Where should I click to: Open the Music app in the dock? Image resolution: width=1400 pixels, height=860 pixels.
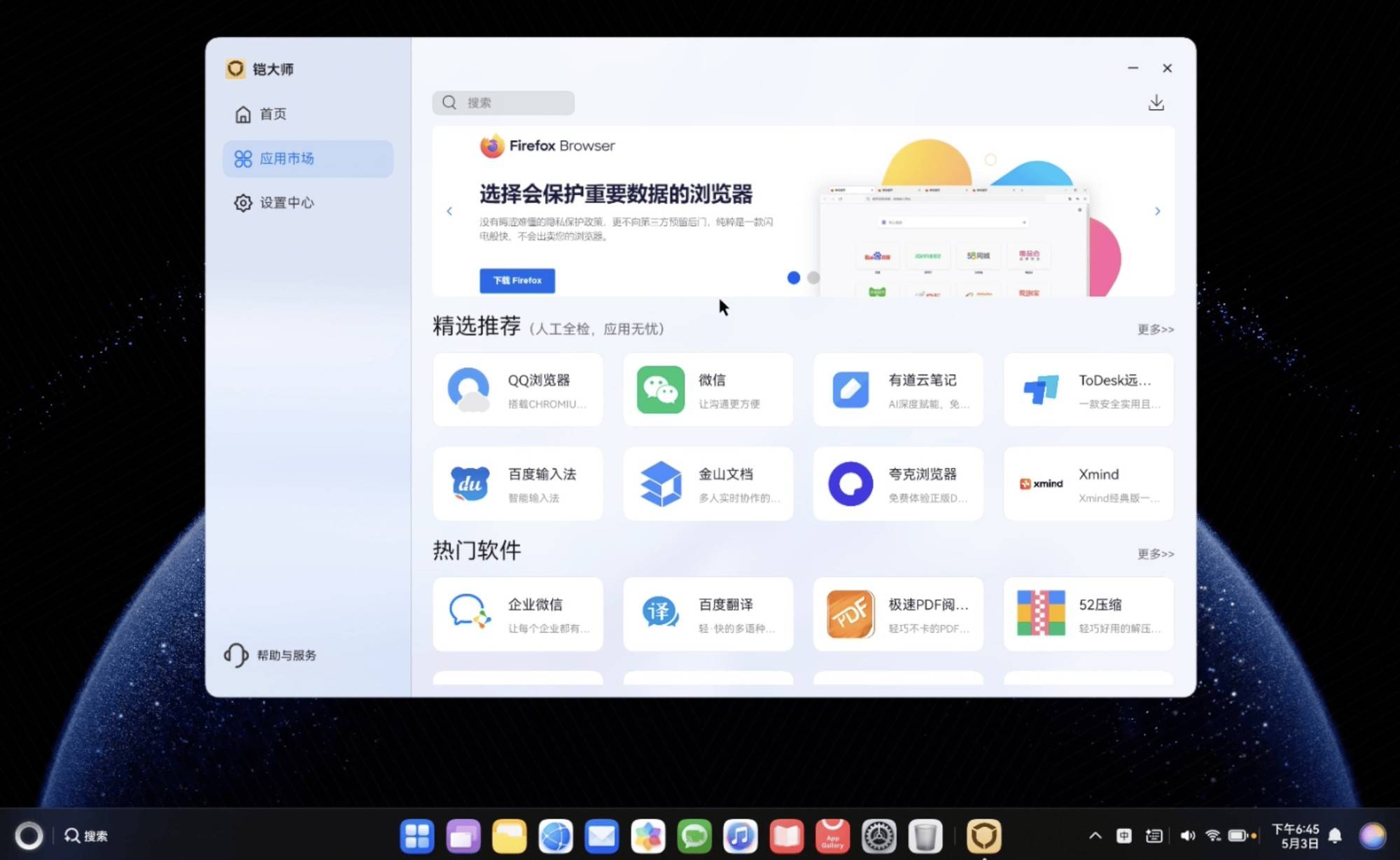(x=741, y=835)
